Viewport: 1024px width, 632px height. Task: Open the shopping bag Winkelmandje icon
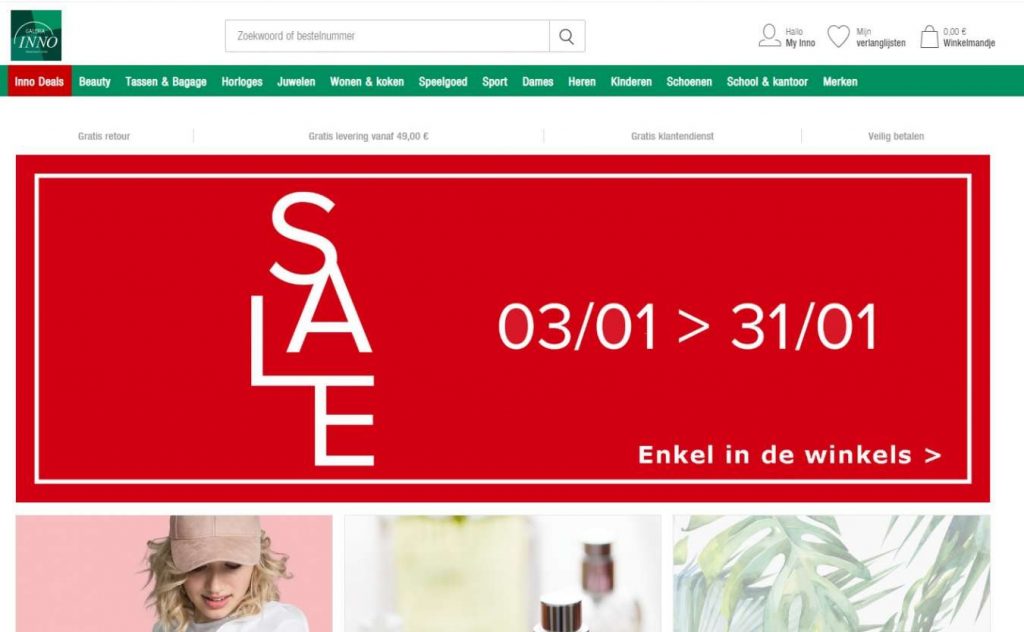929,37
